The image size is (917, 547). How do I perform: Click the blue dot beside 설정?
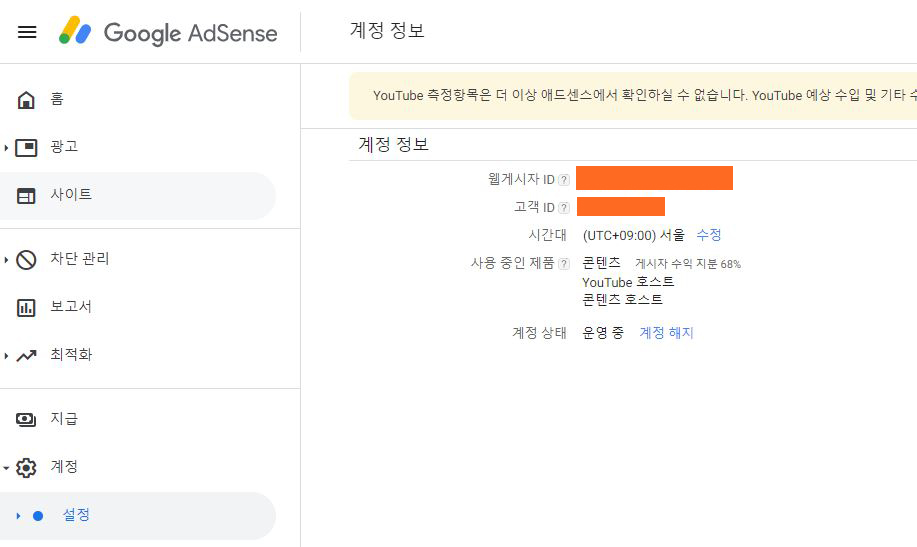[x=38, y=516]
